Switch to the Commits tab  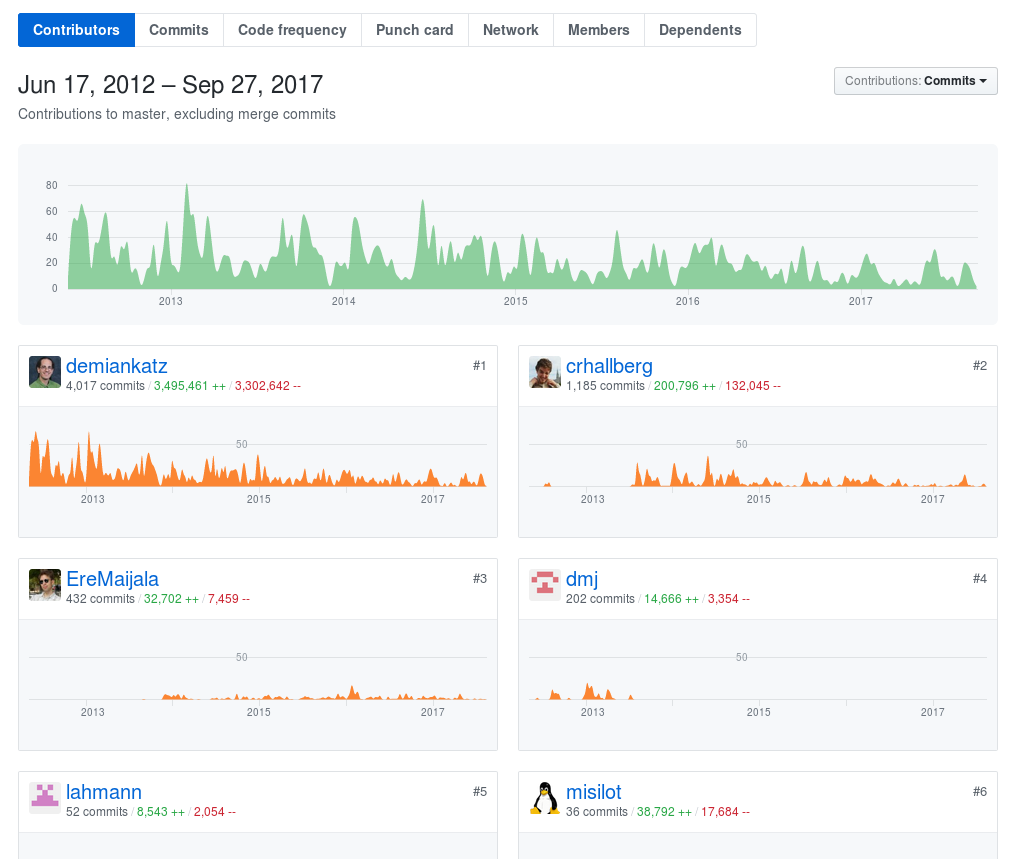[179, 30]
